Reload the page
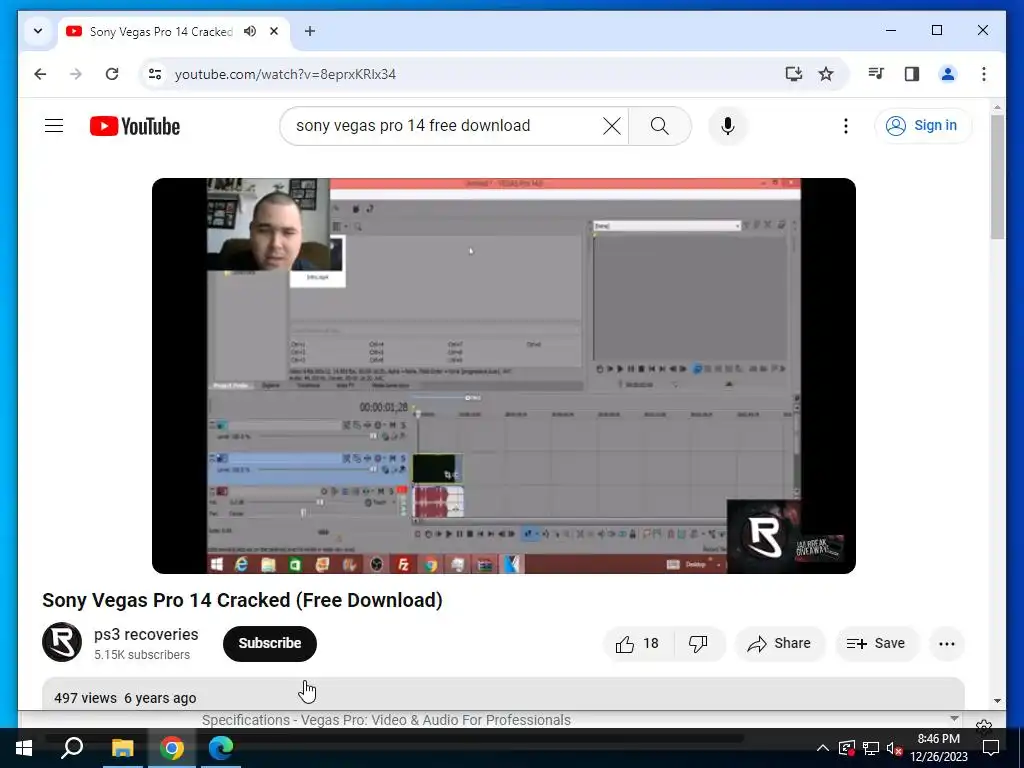 [x=112, y=74]
